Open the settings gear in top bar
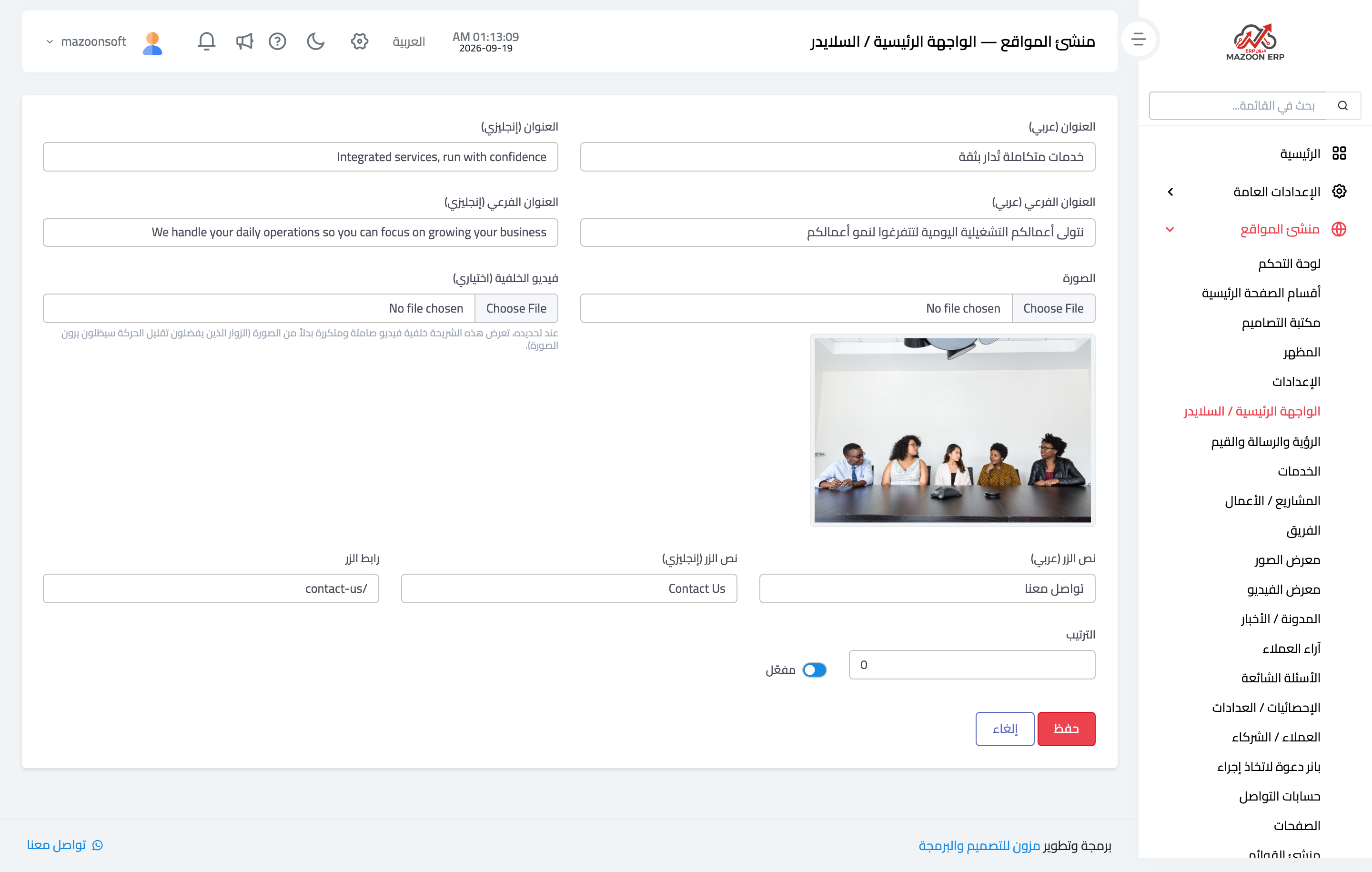Viewport: 1372px width, 872px height. click(x=360, y=41)
